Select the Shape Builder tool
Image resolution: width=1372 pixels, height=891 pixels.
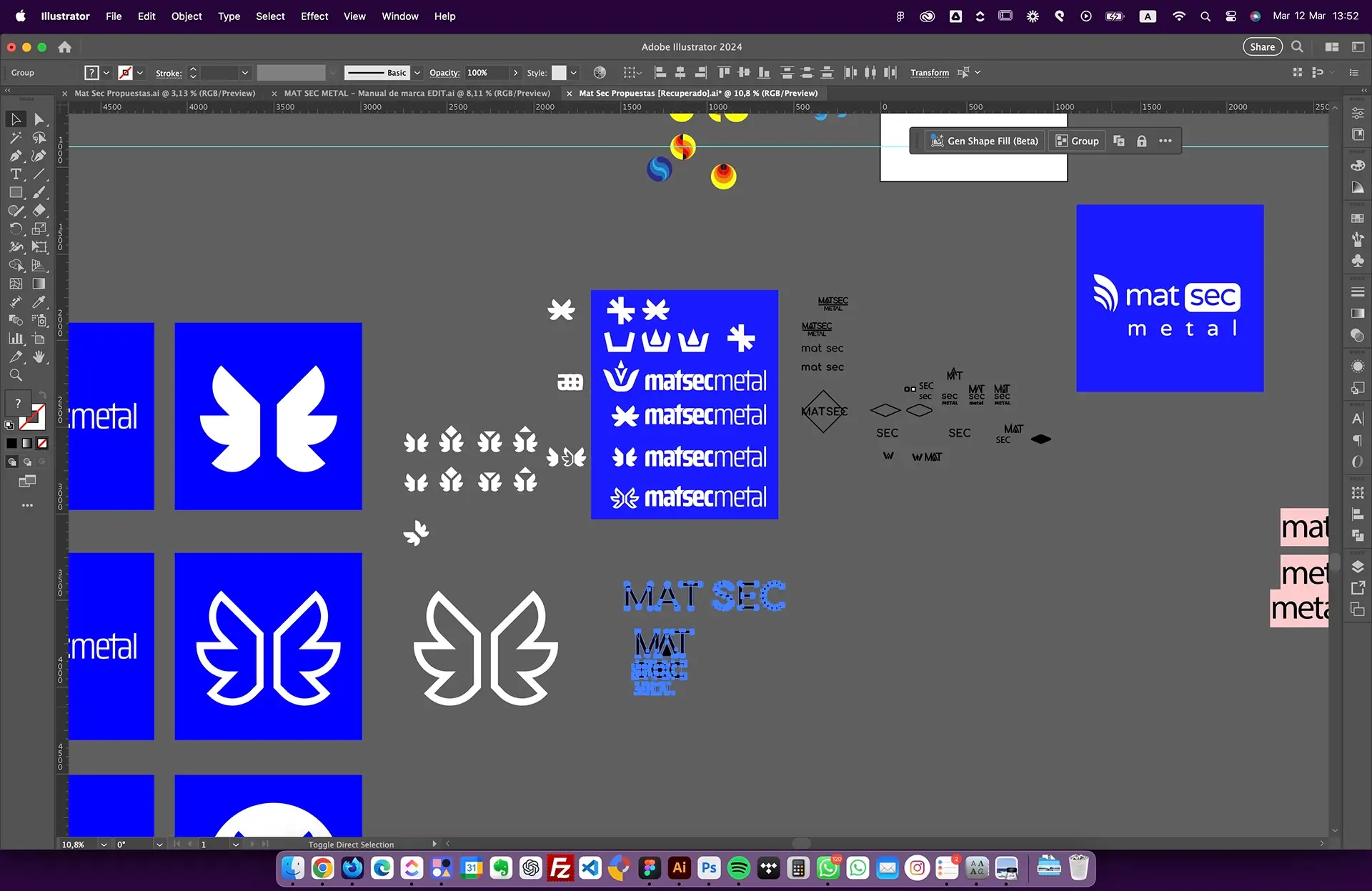pos(16,265)
